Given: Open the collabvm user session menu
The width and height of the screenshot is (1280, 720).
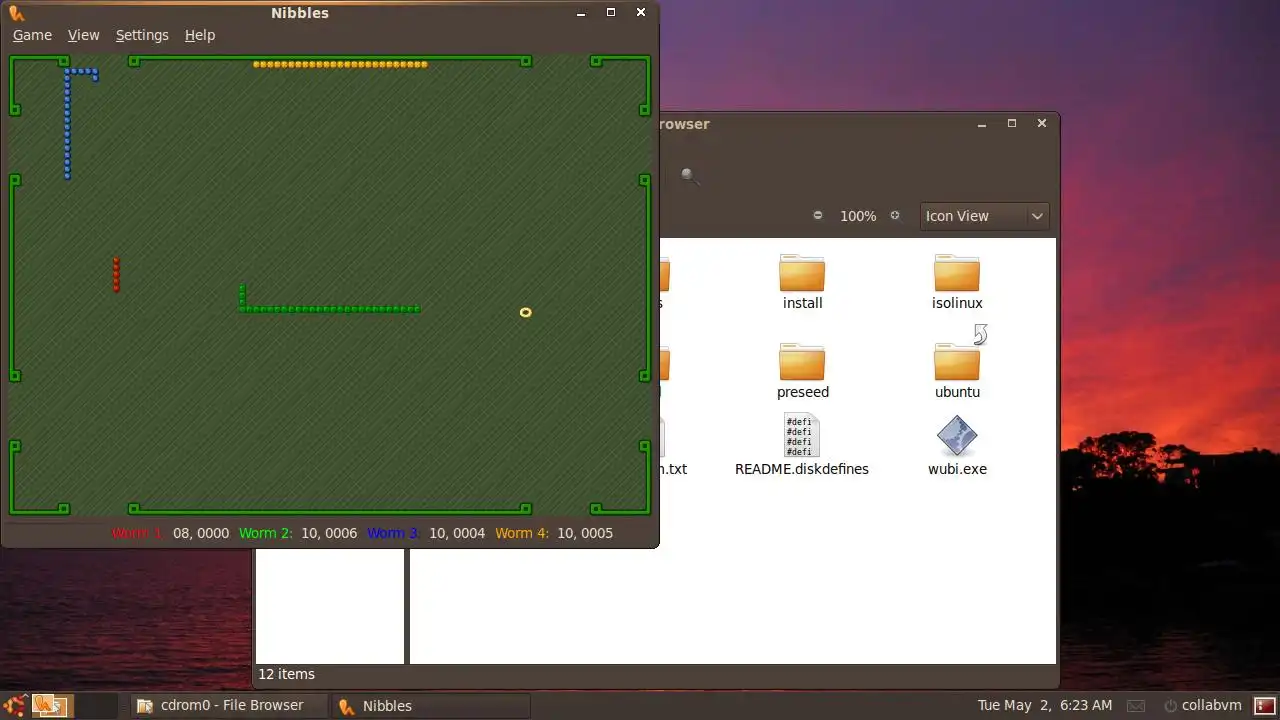Looking at the screenshot, I should click(x=1202, y=706).
